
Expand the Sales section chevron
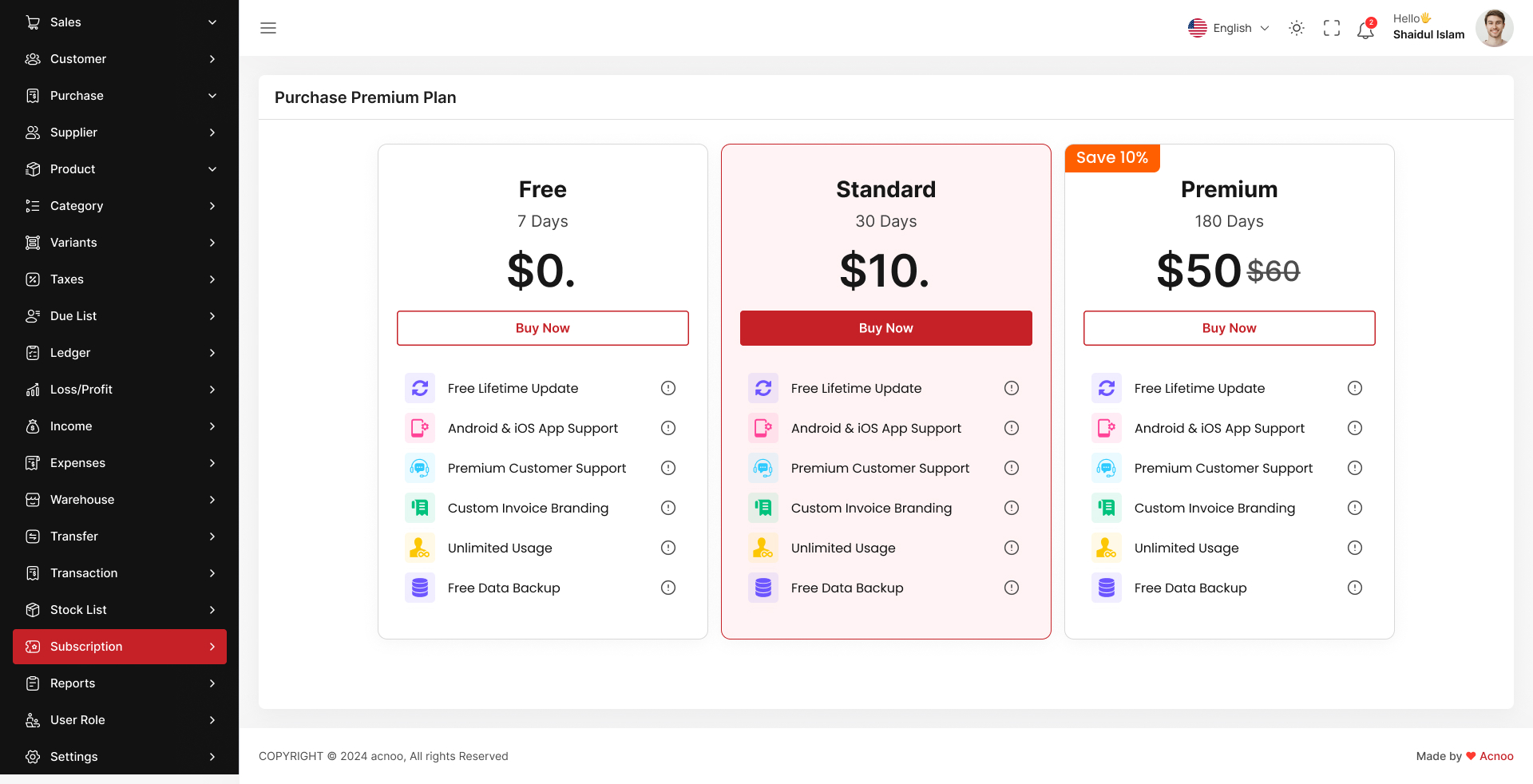pyautogui.click(x=212, y=22)
